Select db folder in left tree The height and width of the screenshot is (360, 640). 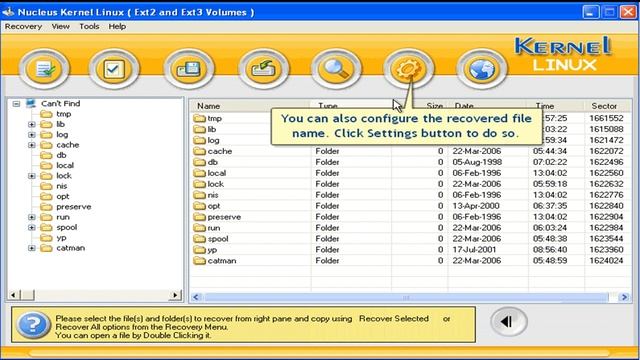(x=61, y=155)
